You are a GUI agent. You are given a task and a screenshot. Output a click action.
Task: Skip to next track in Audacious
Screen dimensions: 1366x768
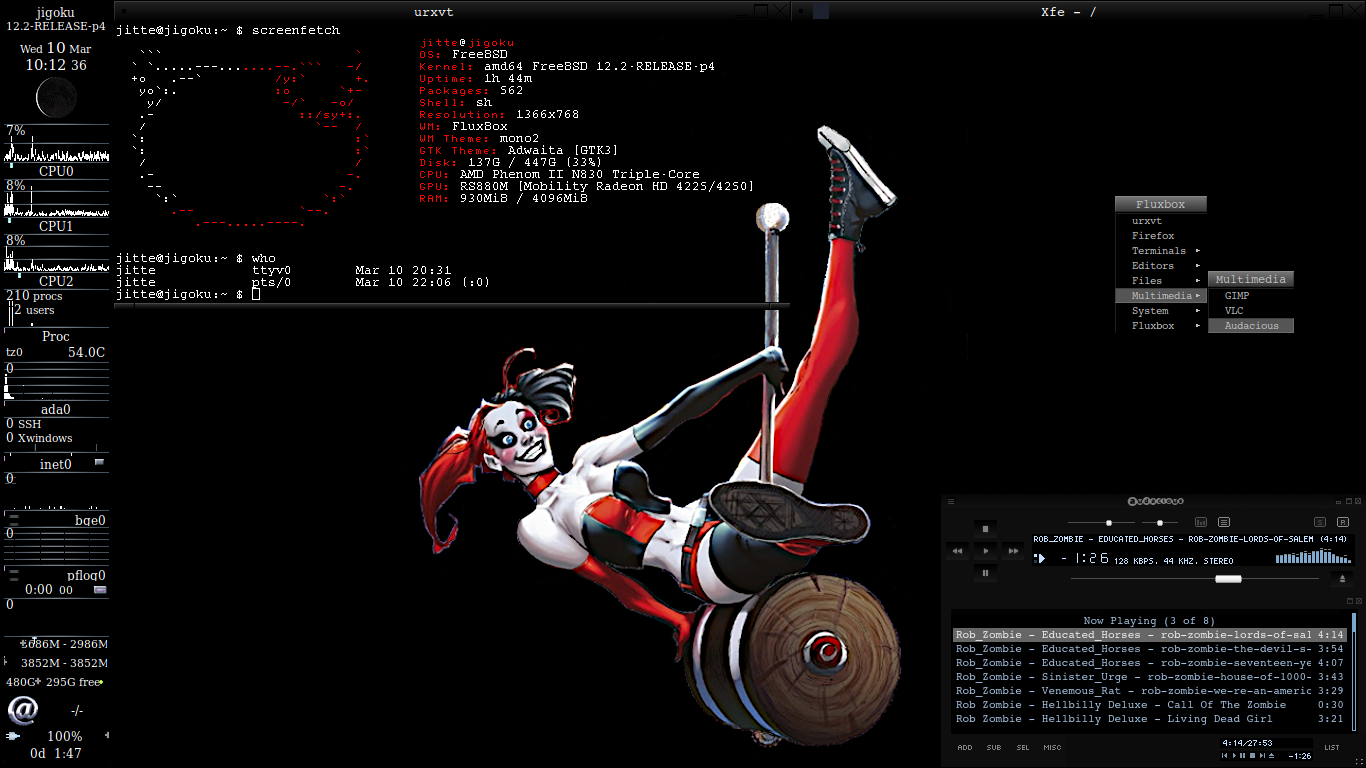pos(1013,551)
